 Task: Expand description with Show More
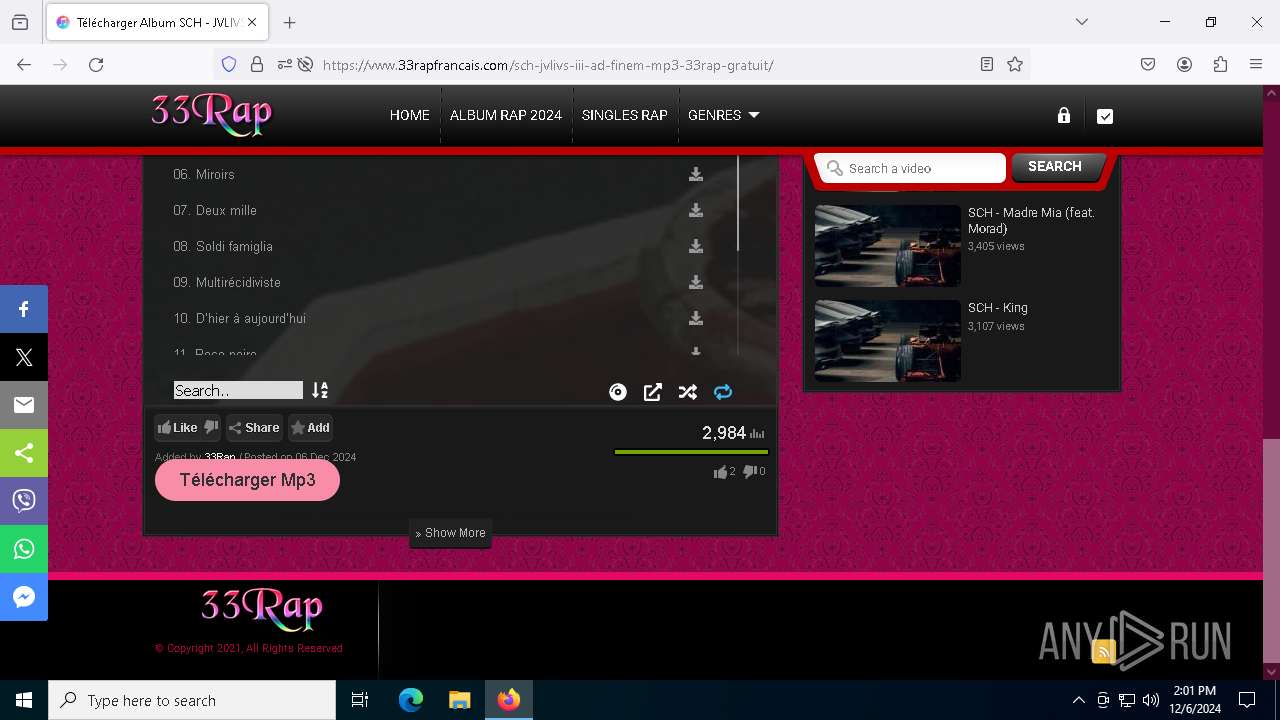pyautogui.click(x=450, y=533)
